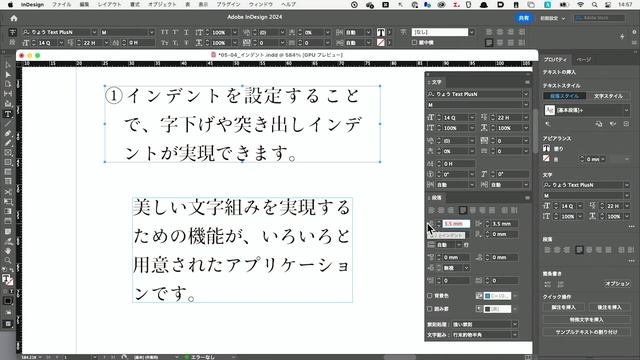Screen dimensions: 640x360
Task: Open paragraph style dropdown in Properties panel
Action: click(x=626, y=110)
